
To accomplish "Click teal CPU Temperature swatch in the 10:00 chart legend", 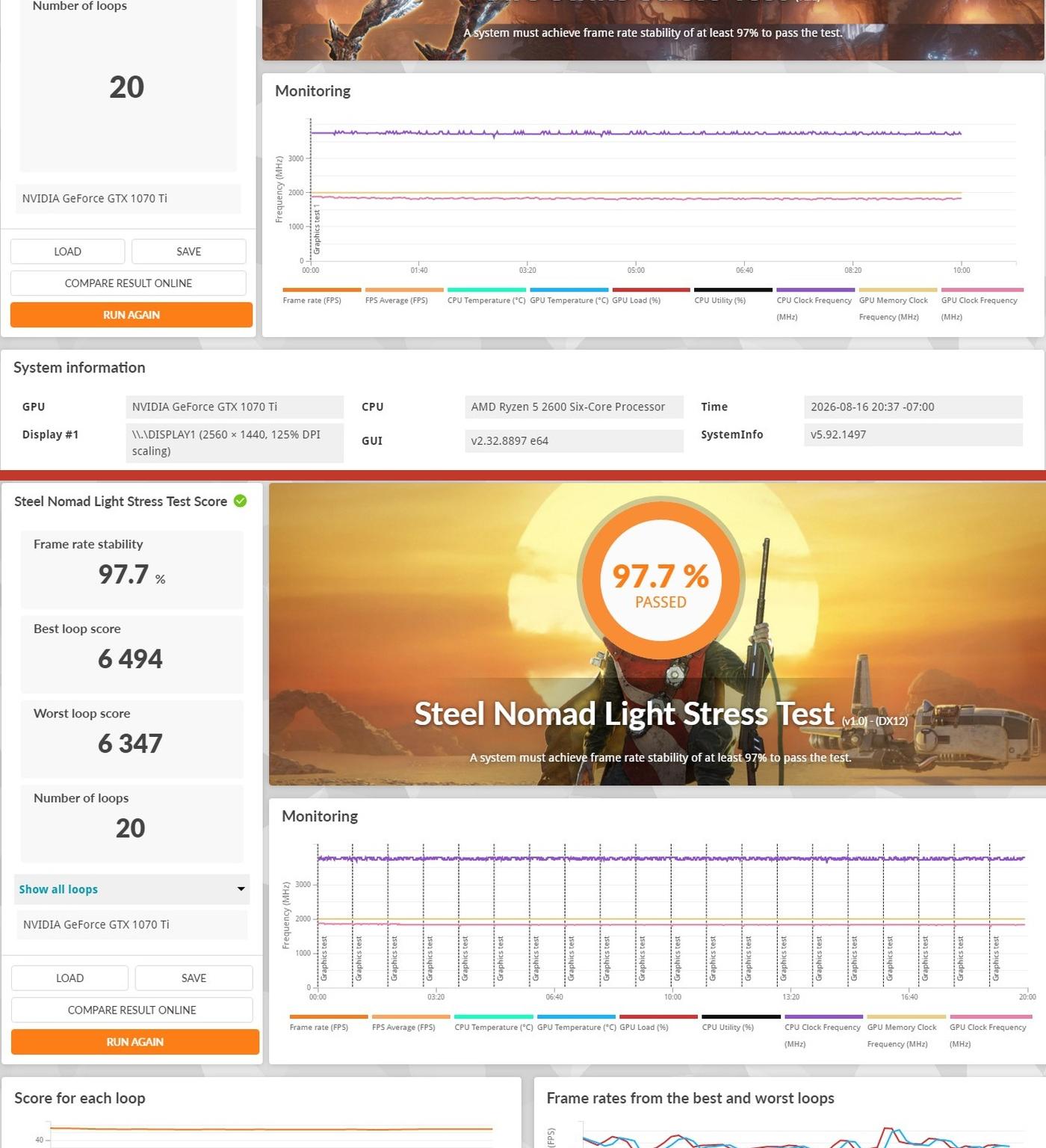I will point(486,290).
